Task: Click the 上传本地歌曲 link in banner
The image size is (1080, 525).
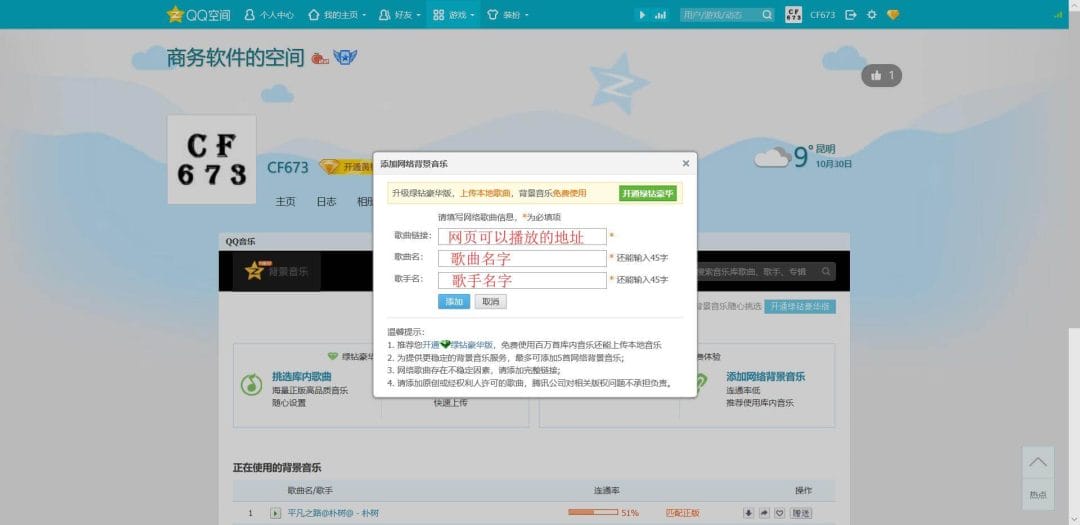Action: (x=486, y=194)
